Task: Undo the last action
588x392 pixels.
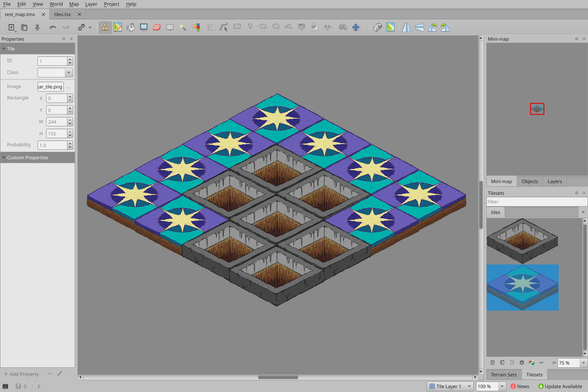Action: (53, 27)
